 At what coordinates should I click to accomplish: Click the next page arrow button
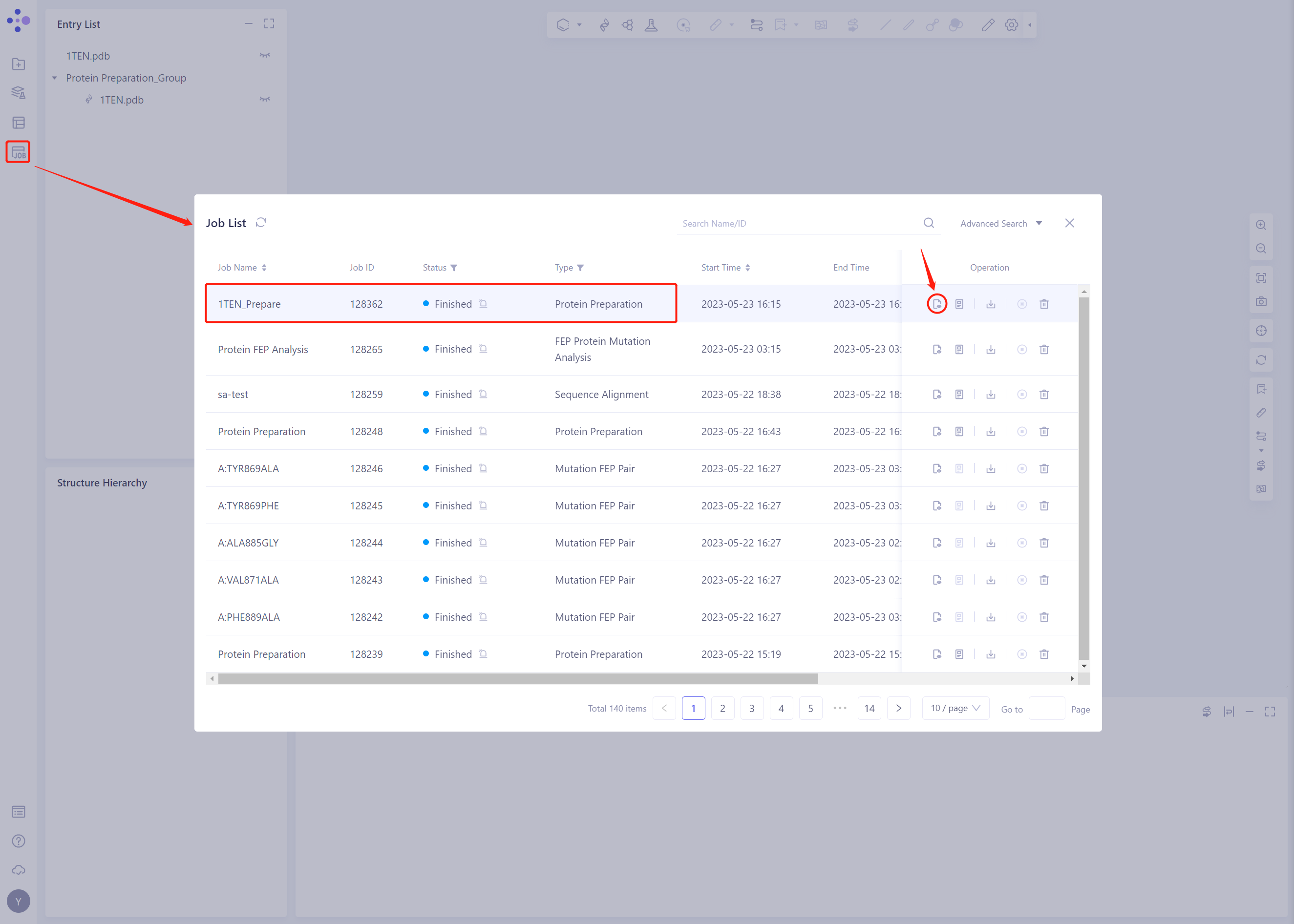coord(898,708)
